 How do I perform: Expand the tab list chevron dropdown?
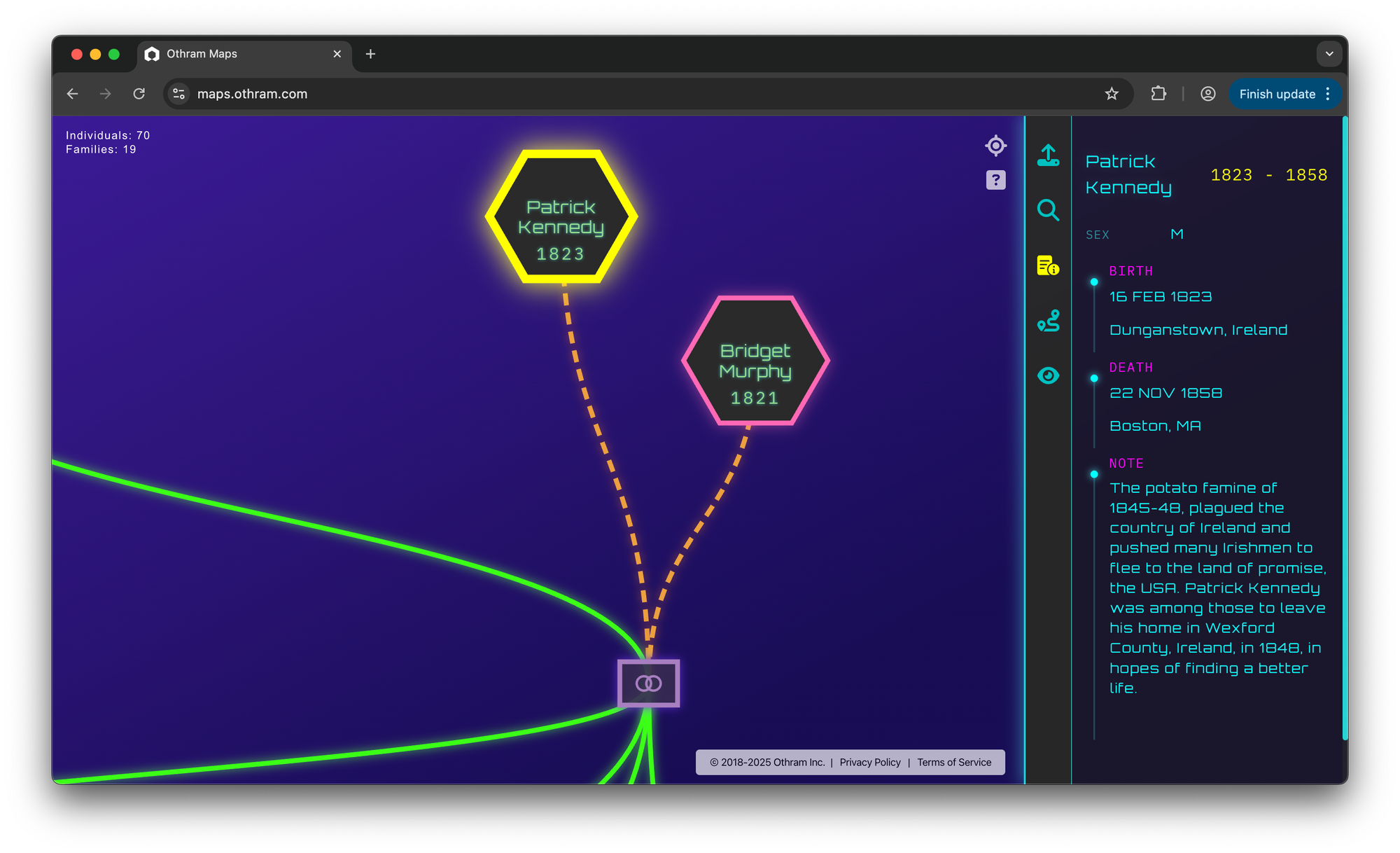[1329, 54]
